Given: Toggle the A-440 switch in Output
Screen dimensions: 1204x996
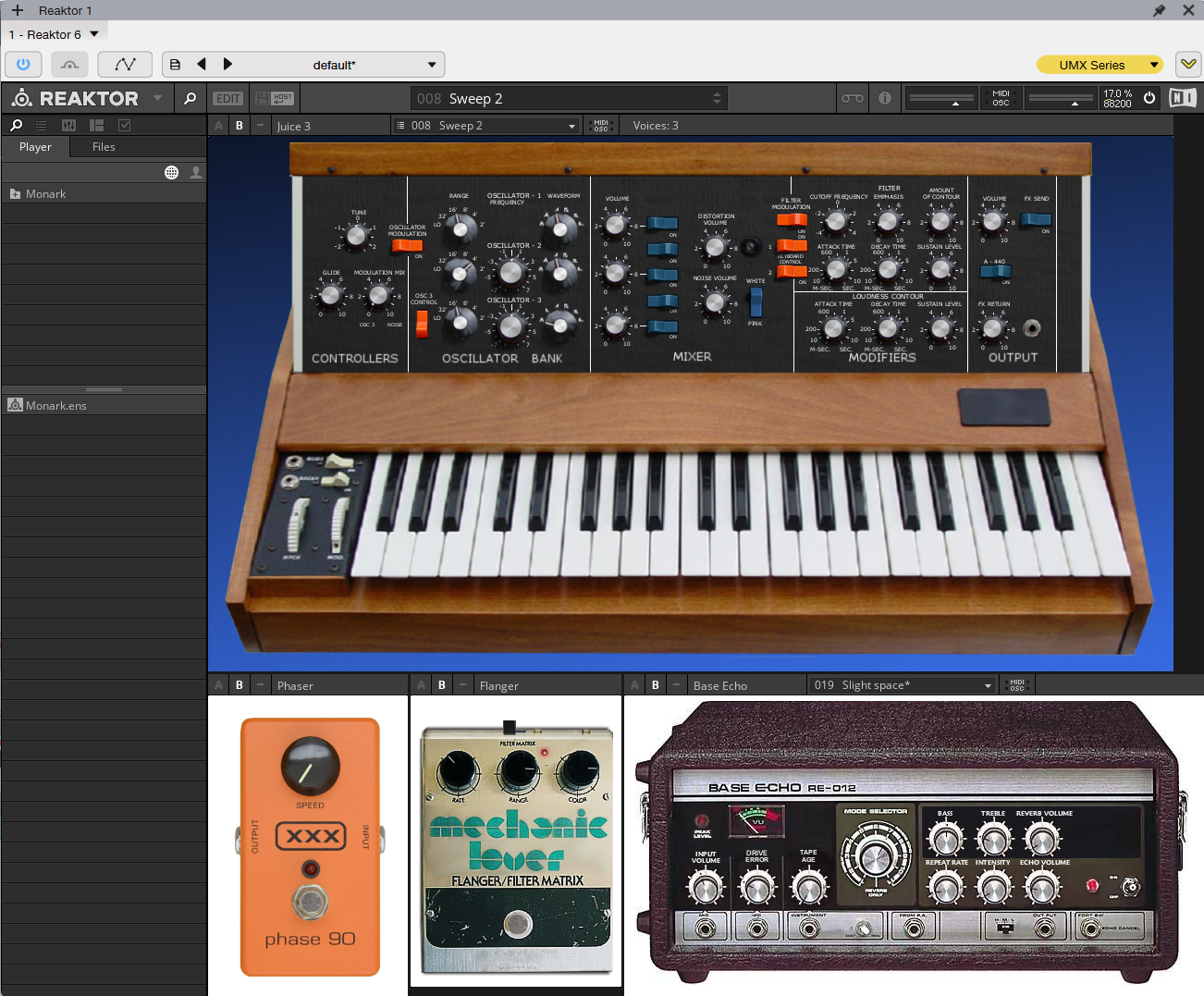Looking at the screenshot, I should coord(995,271).
